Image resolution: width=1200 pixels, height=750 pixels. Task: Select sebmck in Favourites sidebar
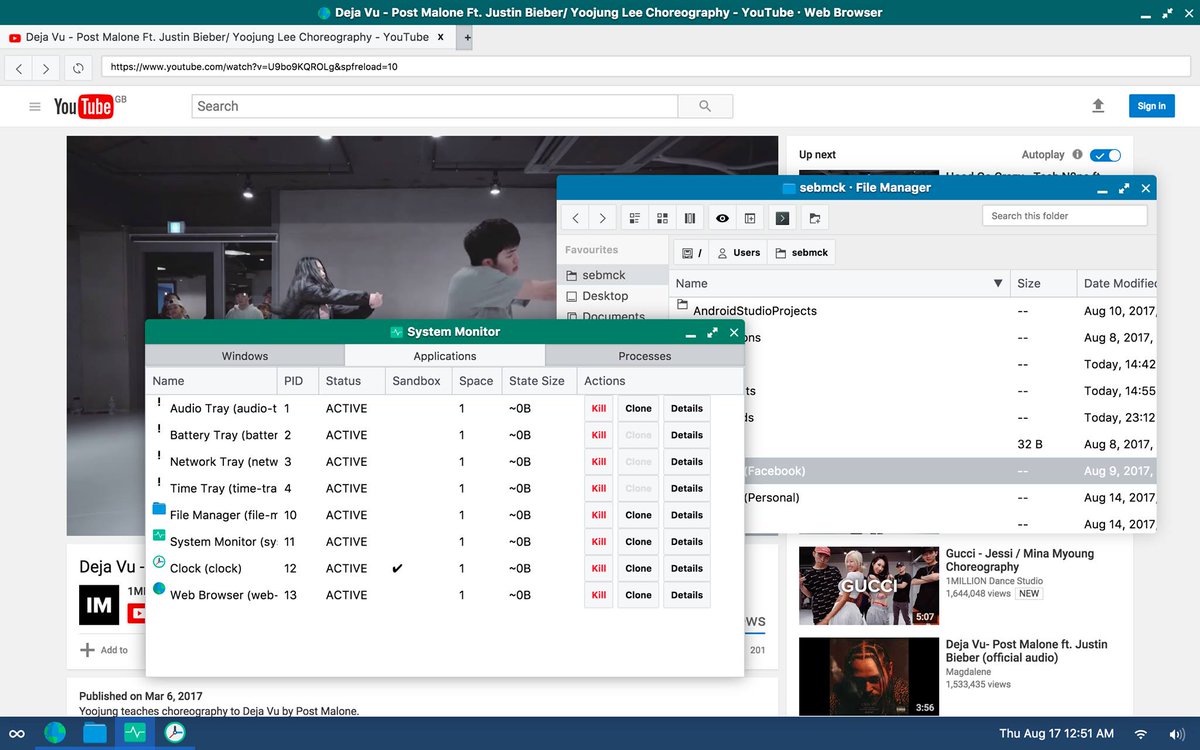point(613,275)
